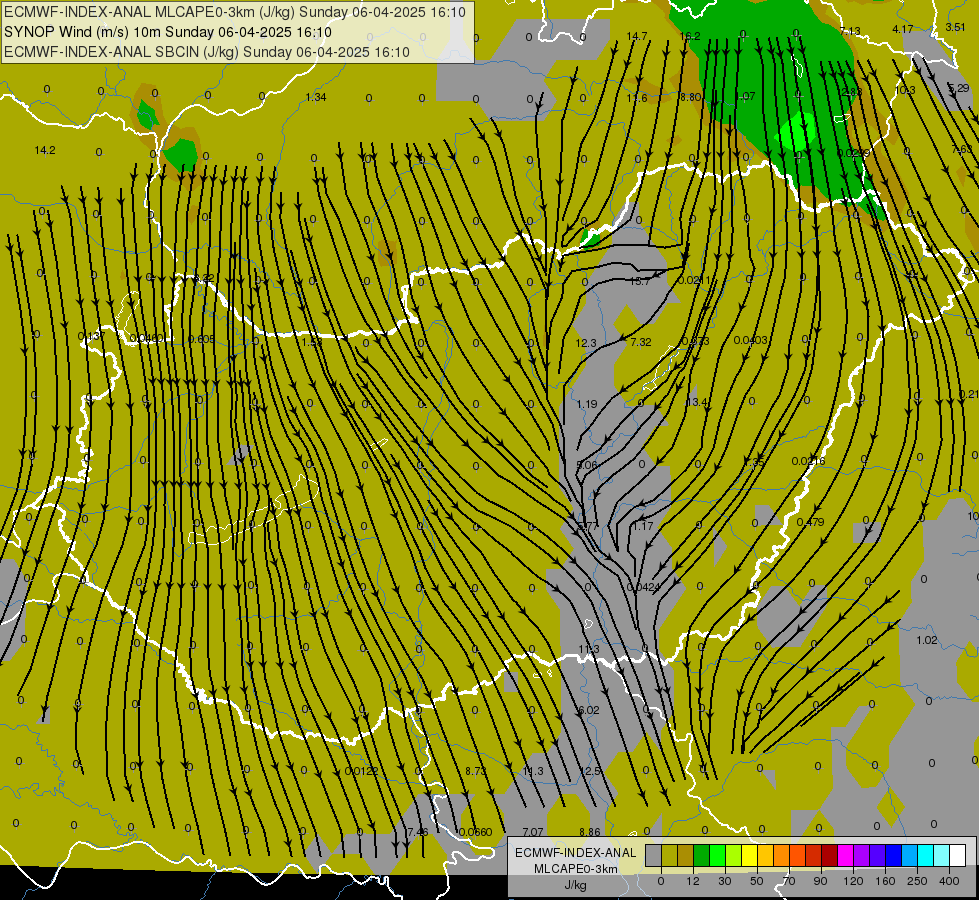Image resolution: width=979 pixels, height=900 pixels.
Task: Click the map value 6.02
Action: pyautogui.click(x=589, y=710)
